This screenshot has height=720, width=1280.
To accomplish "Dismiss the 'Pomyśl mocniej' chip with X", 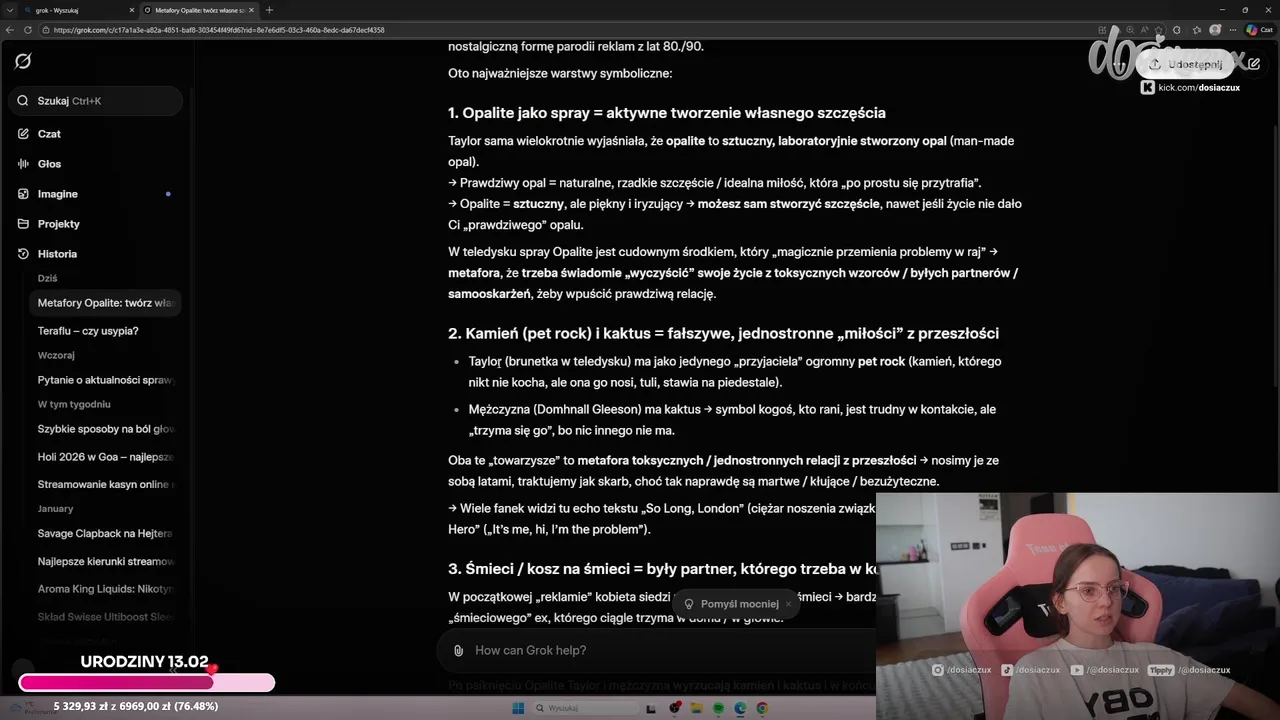I will tap(788, 604).
